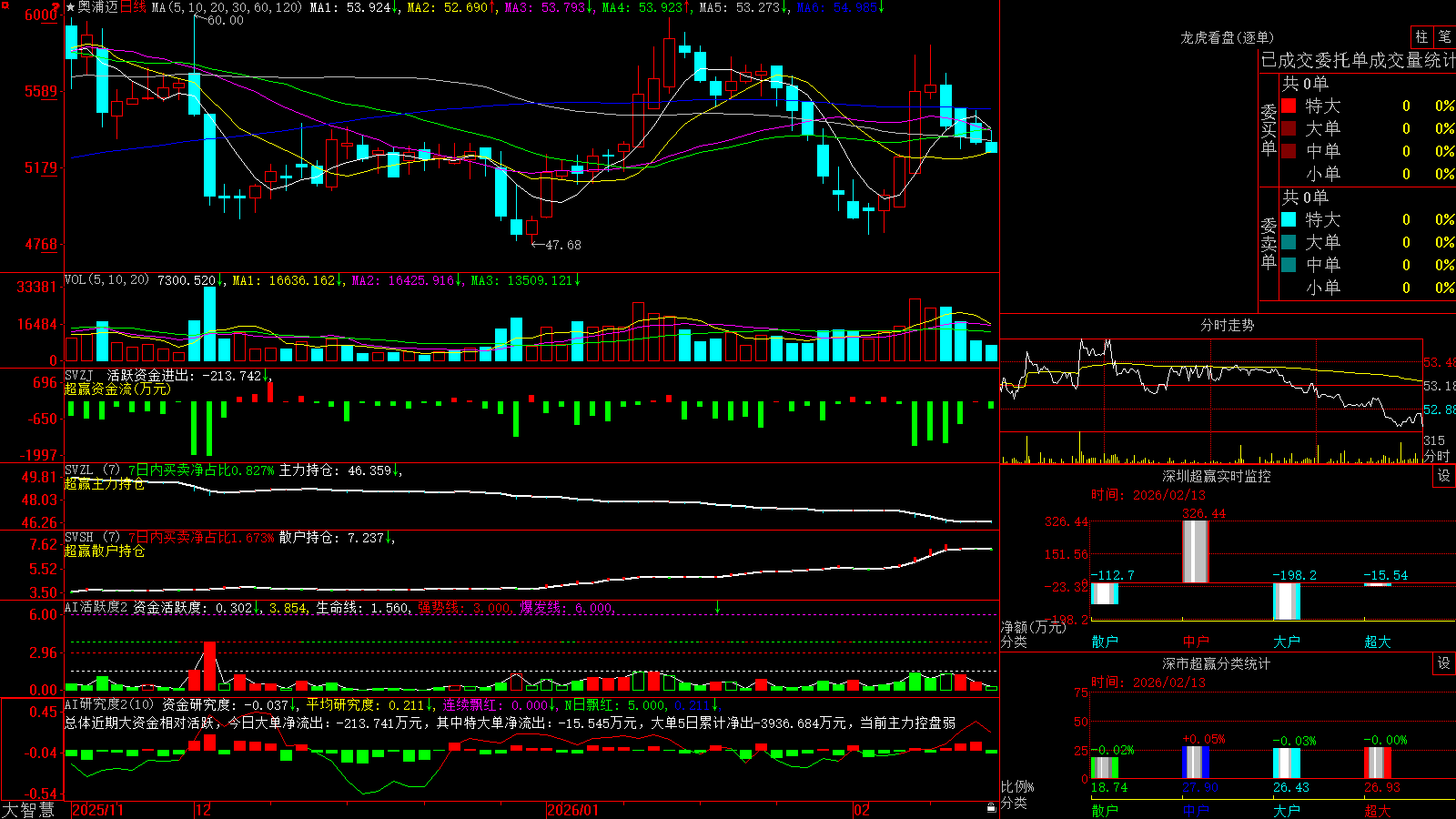The height and width of the screenshot is (819, 1456).
Task: Click the 深圳超赢实时监控 panel title
Action: (x=1217, y=476)
